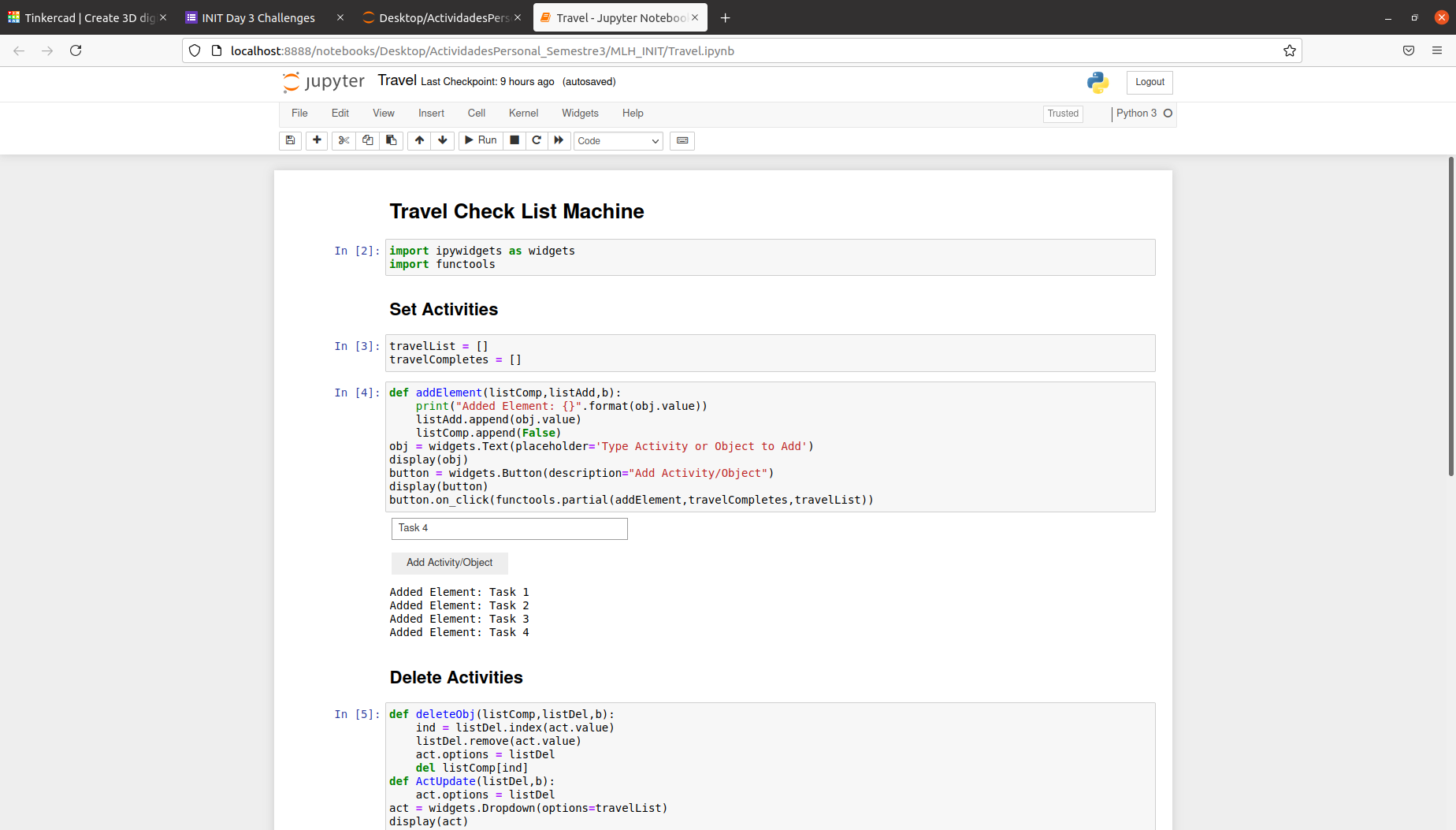The width and height of the screenshot is (1456, 830).
Task: Click the Last Checkpoint status text
Action: 488,82
